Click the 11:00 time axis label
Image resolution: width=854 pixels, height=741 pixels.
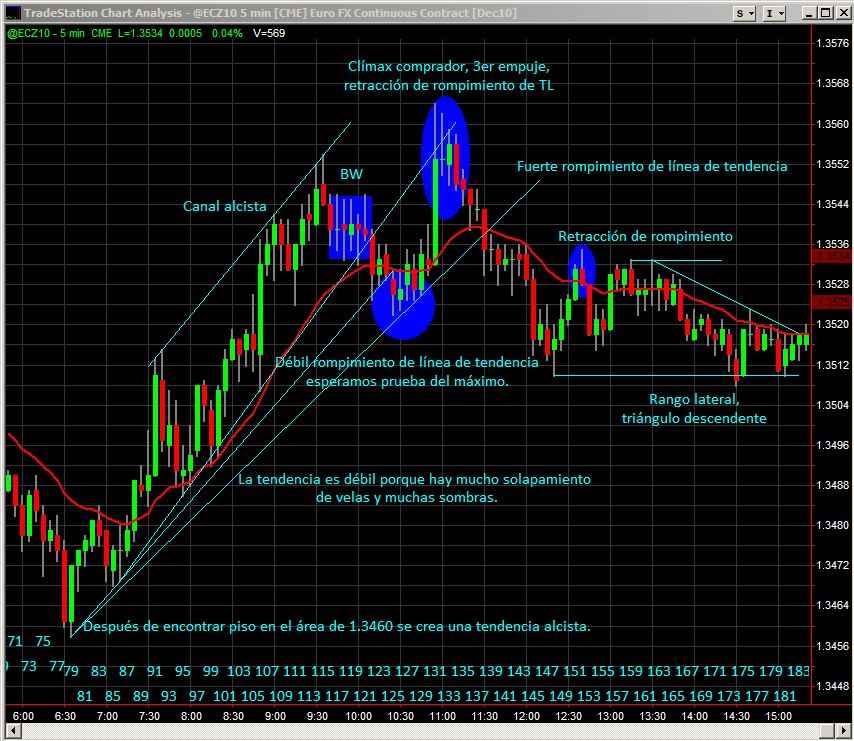442,716
